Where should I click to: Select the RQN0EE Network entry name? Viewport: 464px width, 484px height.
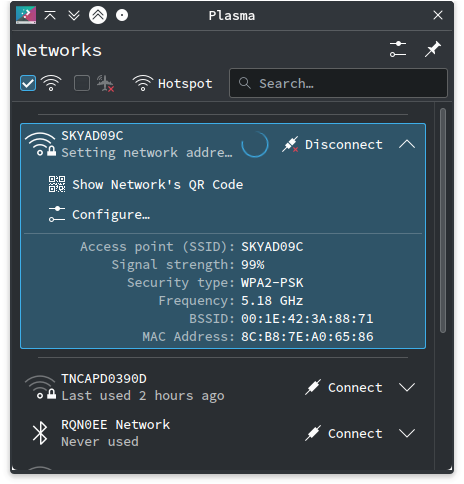click(116, 425)
